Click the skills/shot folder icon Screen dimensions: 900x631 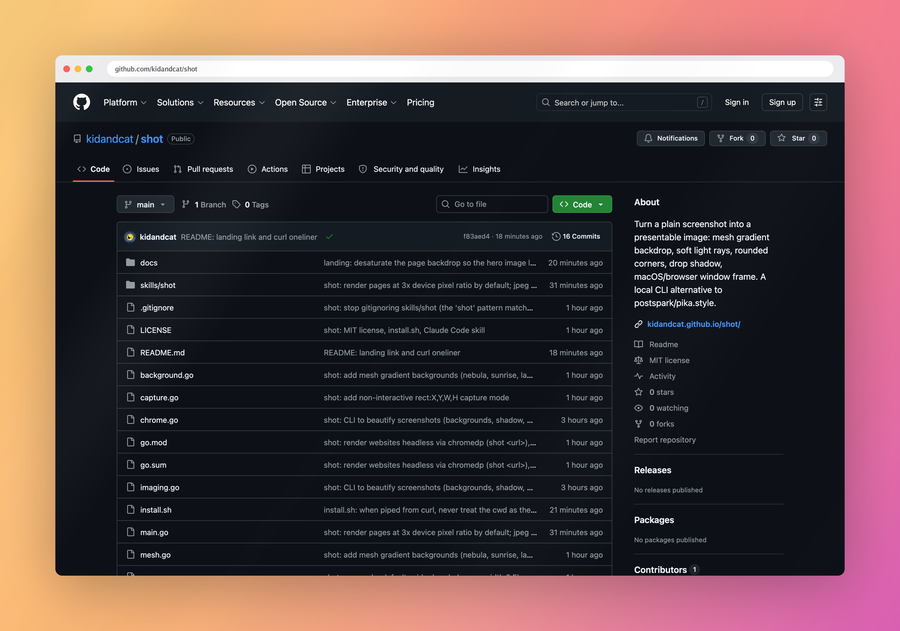(130, 285)
